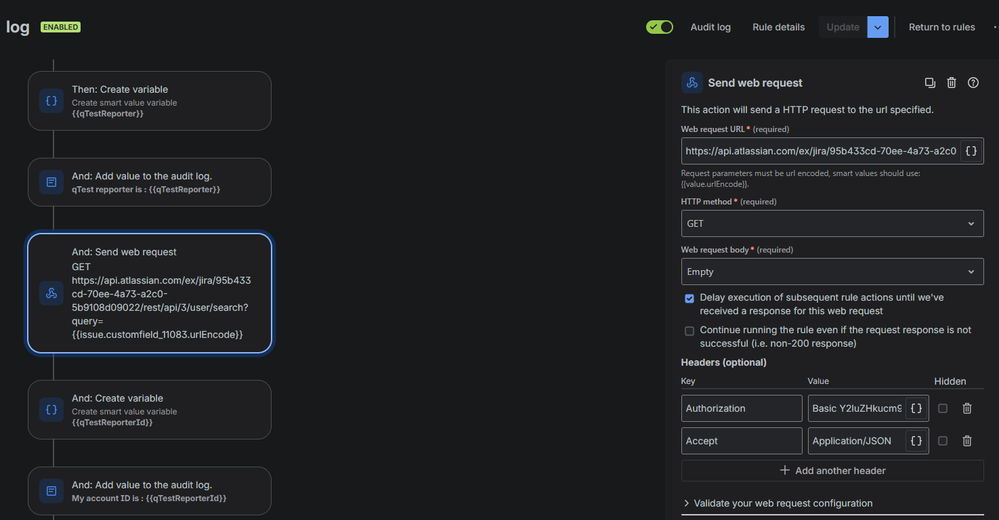This screenshot has height=520, width=999.
Task: Open help for Send web request action
Action: click(x=973, y=83)
